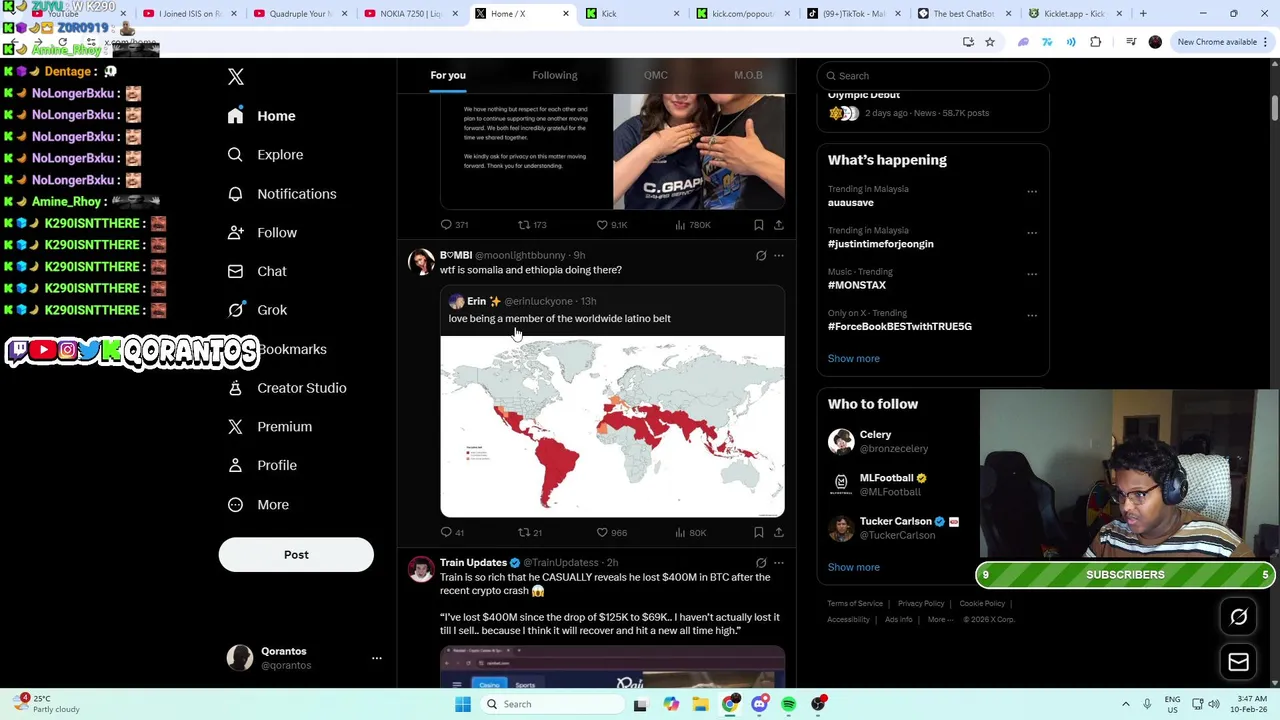Open Grok explain on the B♡MBI post
Viewport: 1280px width, 720px height.
point(761,256)
